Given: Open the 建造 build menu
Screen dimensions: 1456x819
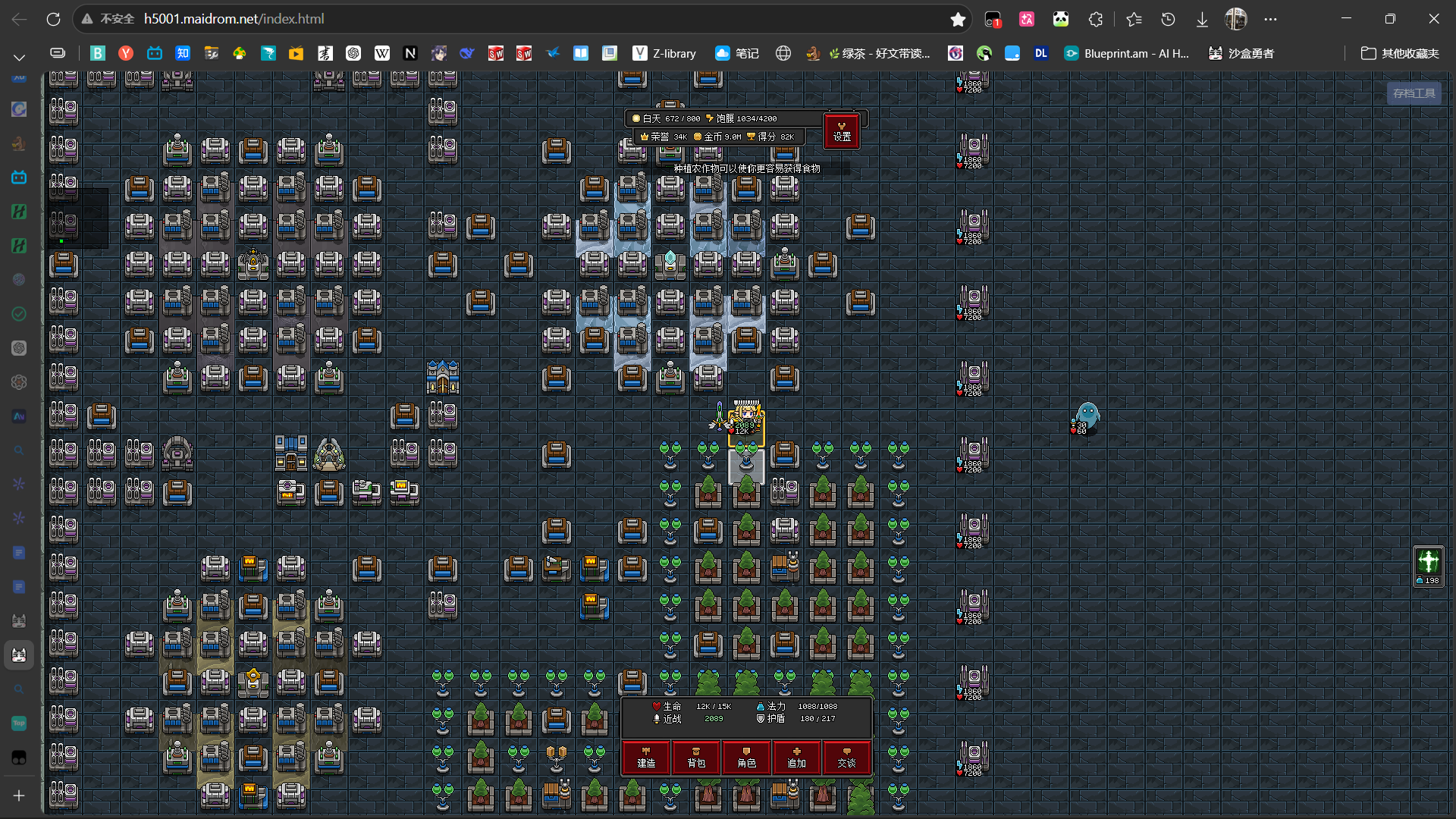Looking at the screenshot, I should [646, 758].
